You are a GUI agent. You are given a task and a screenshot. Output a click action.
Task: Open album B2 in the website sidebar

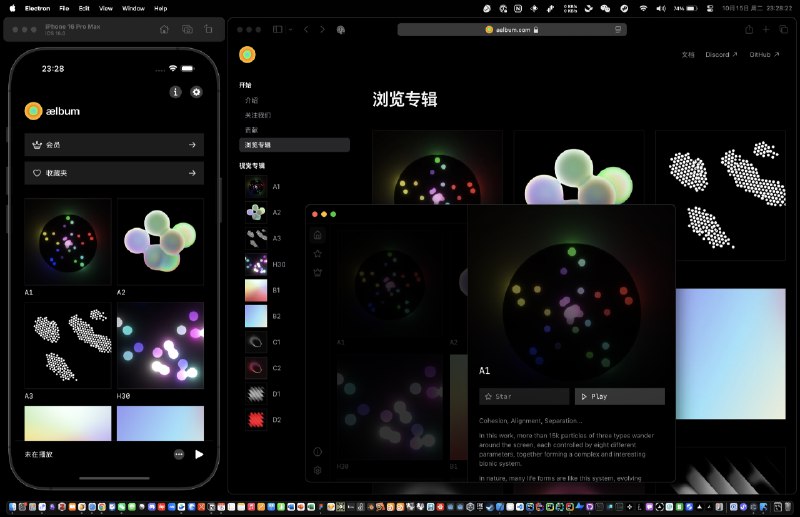coord(263,316)
